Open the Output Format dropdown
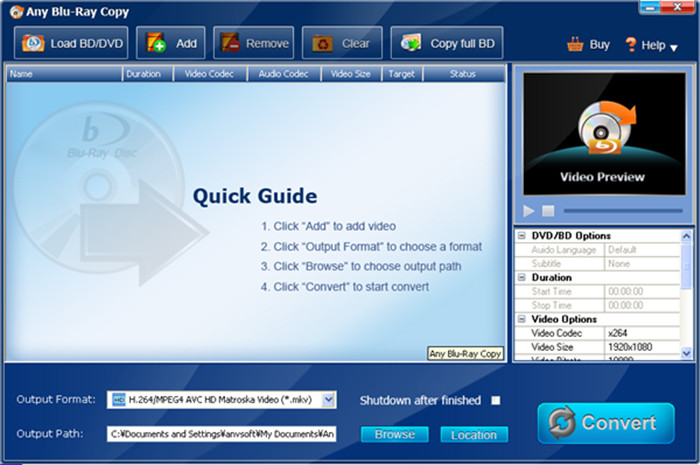This screenshot has height=465, width=700. coord(329,399)
